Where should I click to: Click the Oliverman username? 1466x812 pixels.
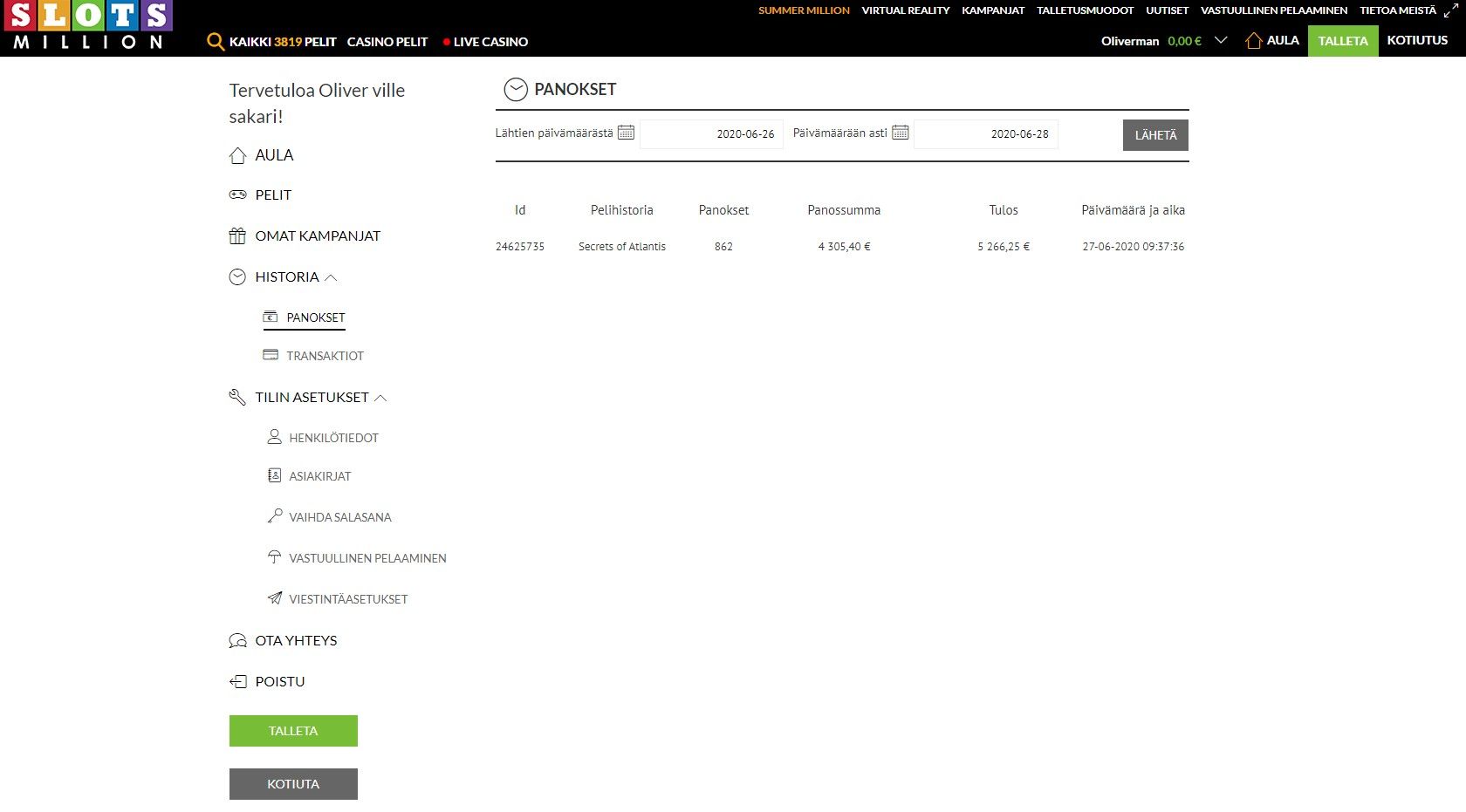pos(1130,41)
